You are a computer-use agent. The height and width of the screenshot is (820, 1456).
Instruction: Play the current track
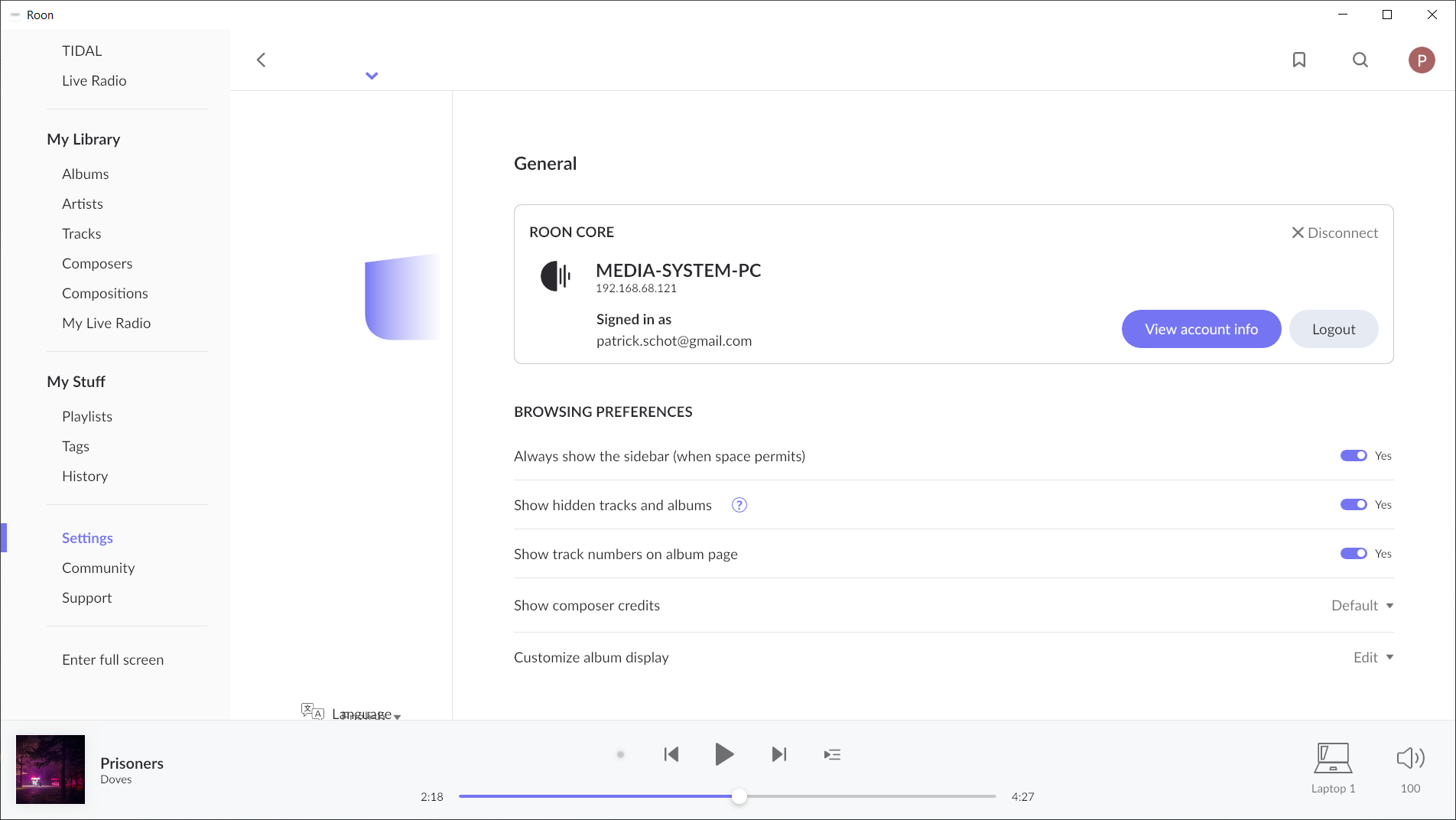click(723, 754)
